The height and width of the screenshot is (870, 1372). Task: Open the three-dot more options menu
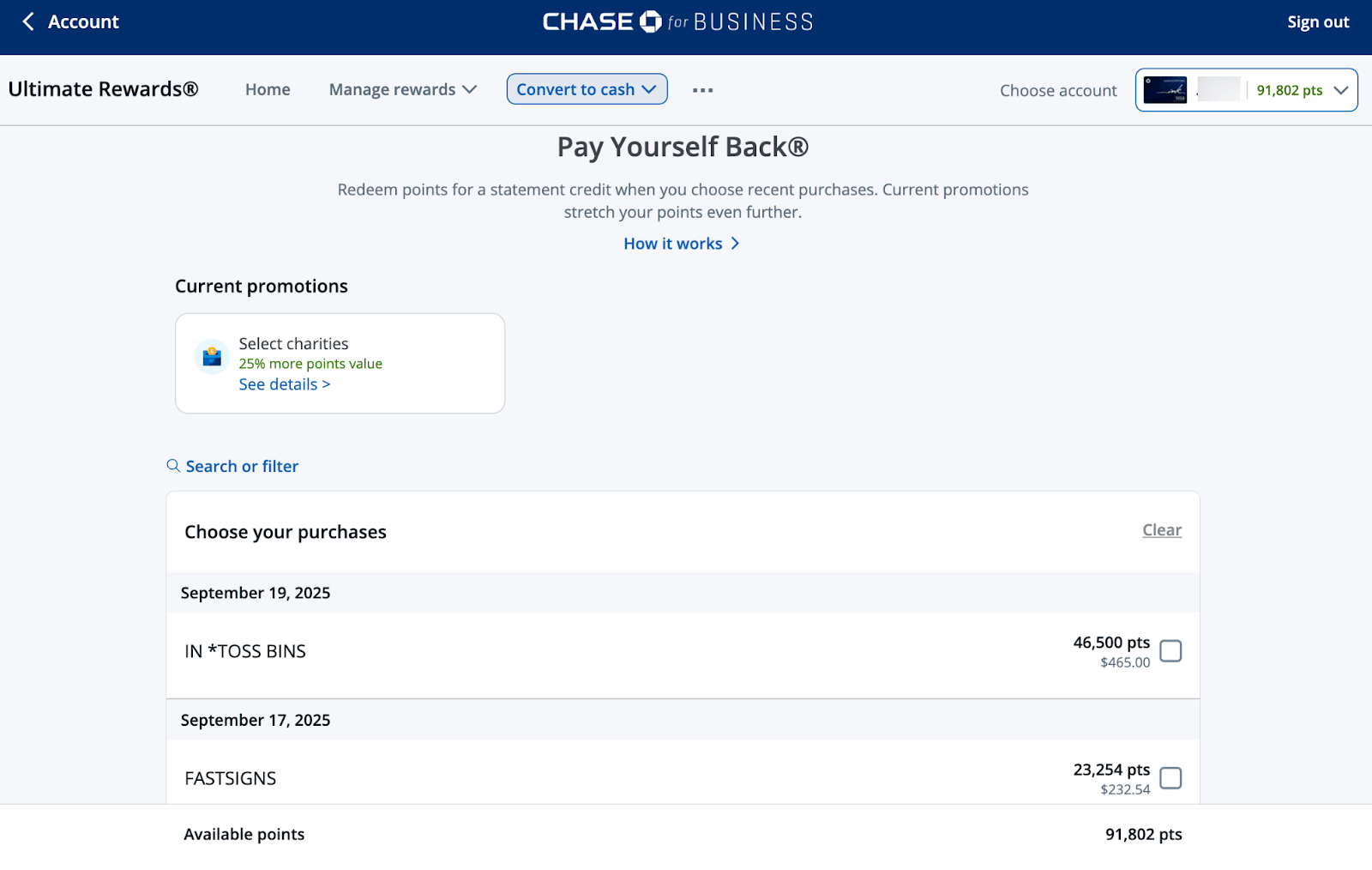tap(702, 90)
